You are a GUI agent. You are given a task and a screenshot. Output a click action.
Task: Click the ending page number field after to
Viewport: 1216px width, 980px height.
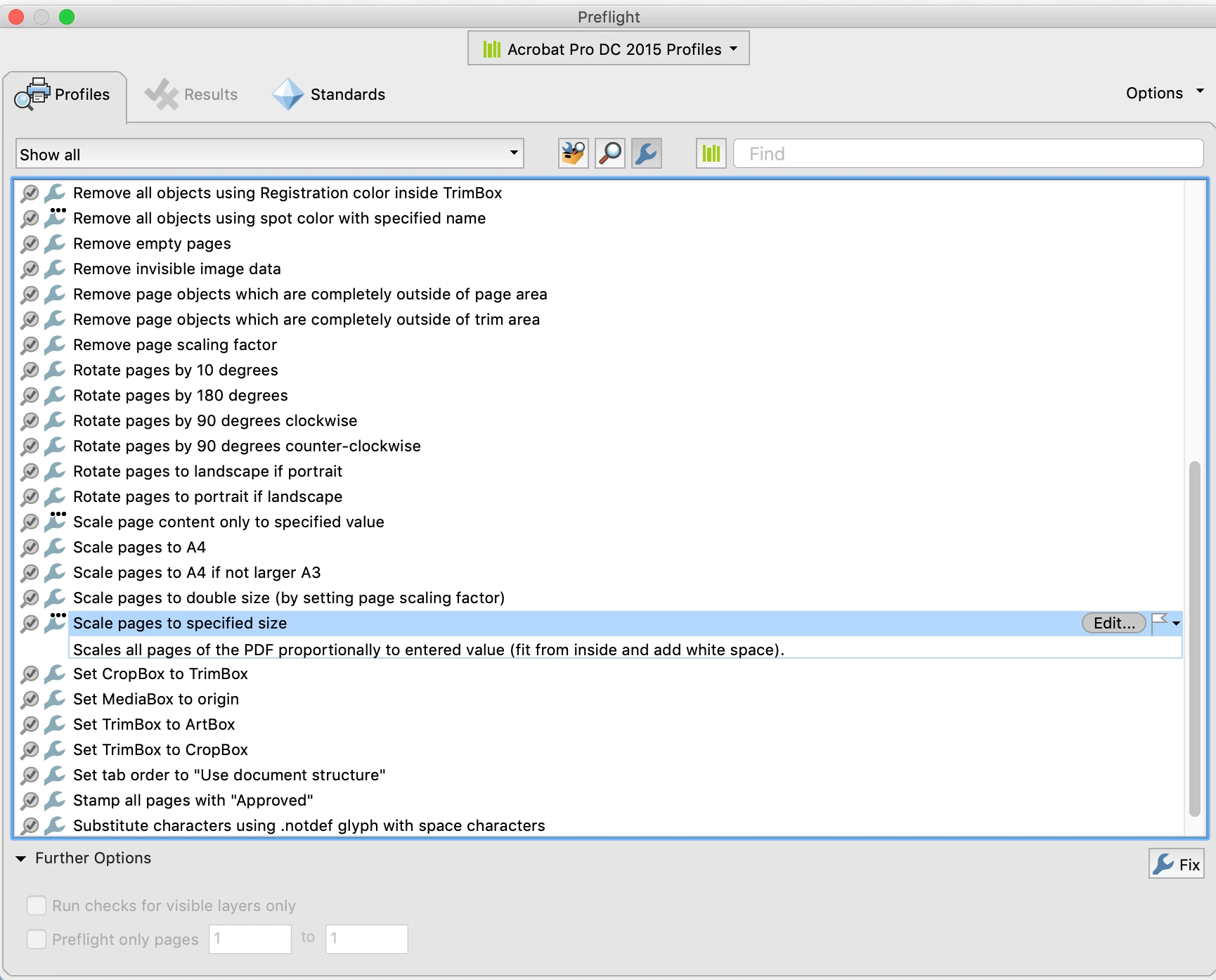click(x=366, y=939)
